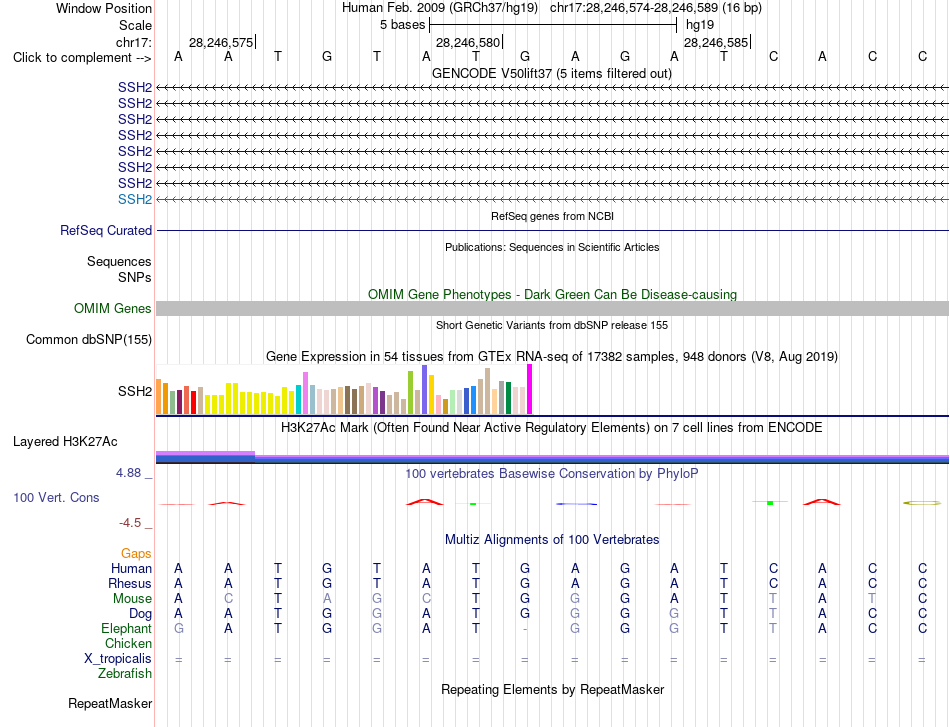
Task: Click the OMIM Genes track label
Action: pos(112,308)
